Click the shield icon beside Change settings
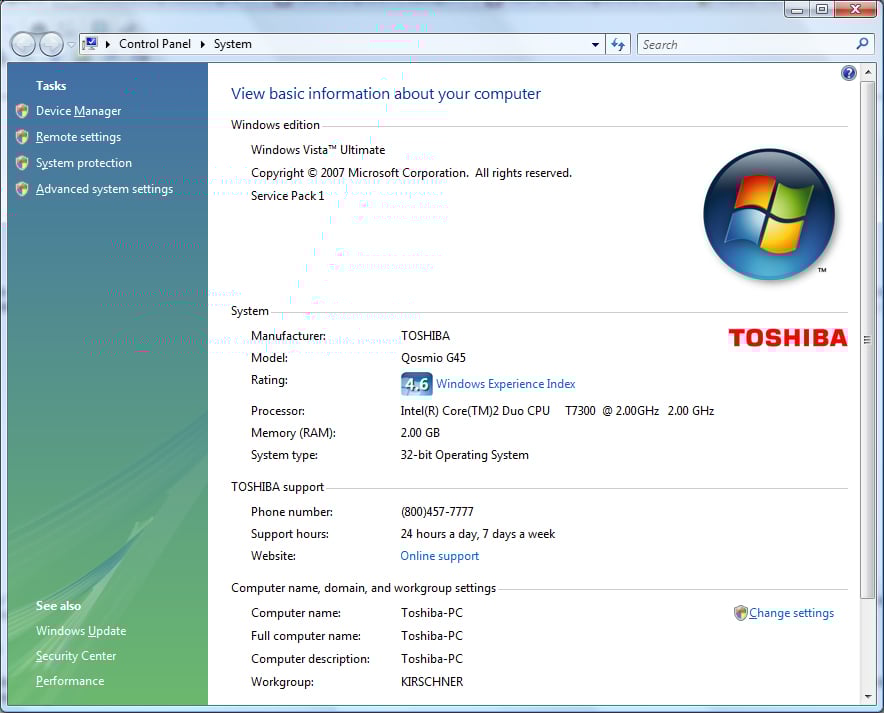This screenshot has width=884, height=713. (740, 613)
